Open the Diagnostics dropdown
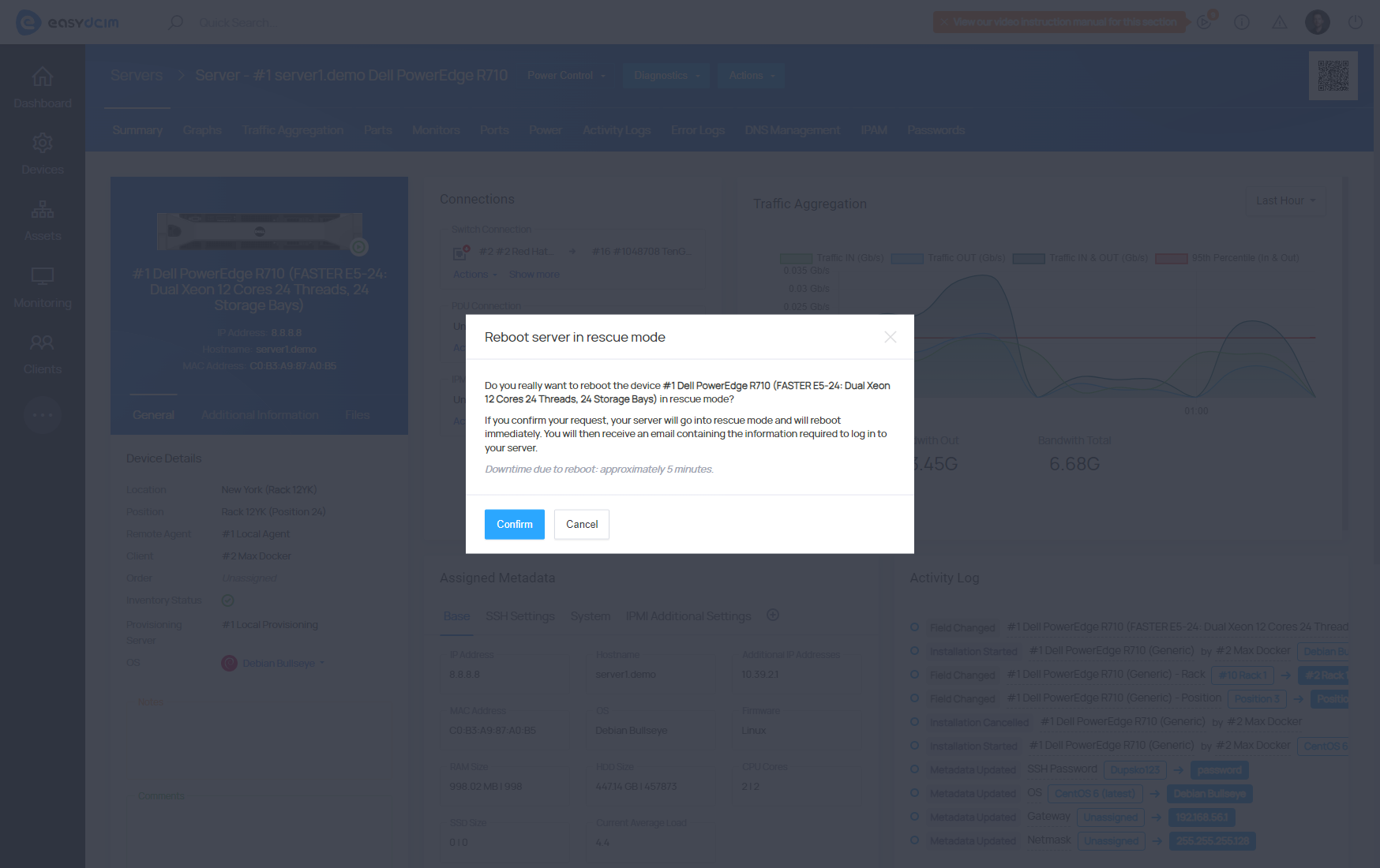Viewport: 1380px width, 868px height. (x=667, y=76)
